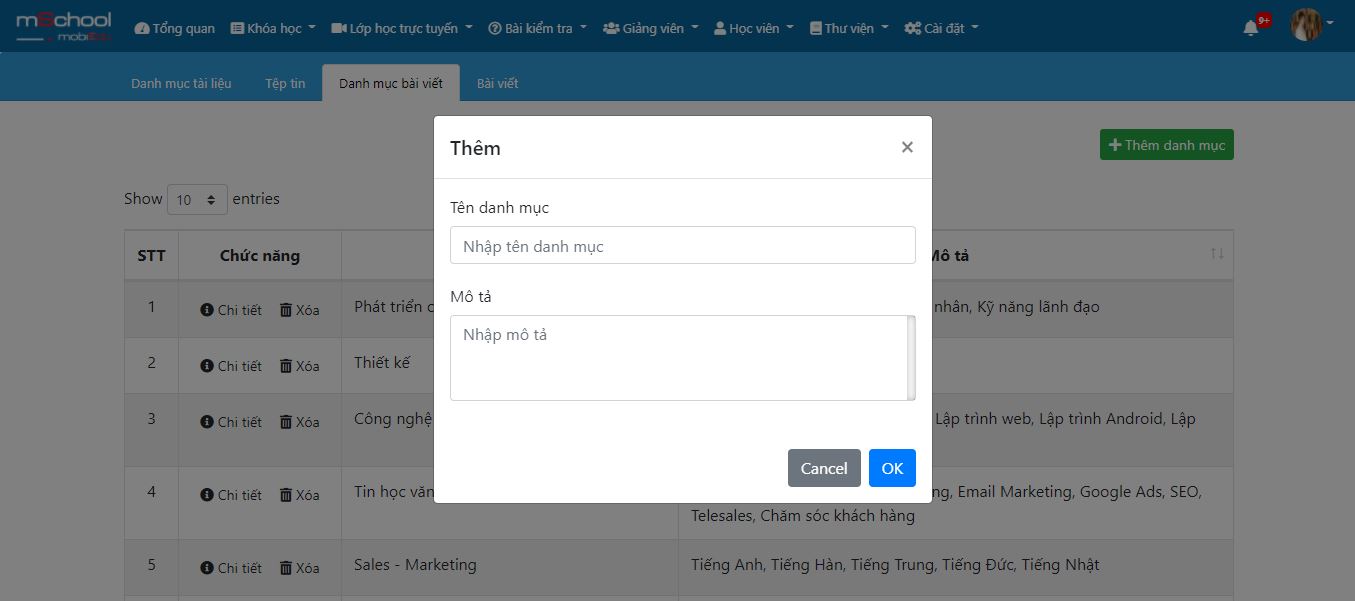Image resolution: width=1355 pixels, height=601 pixels.
Task: Cancel the Thêm dialog
Action: point(824,468)
